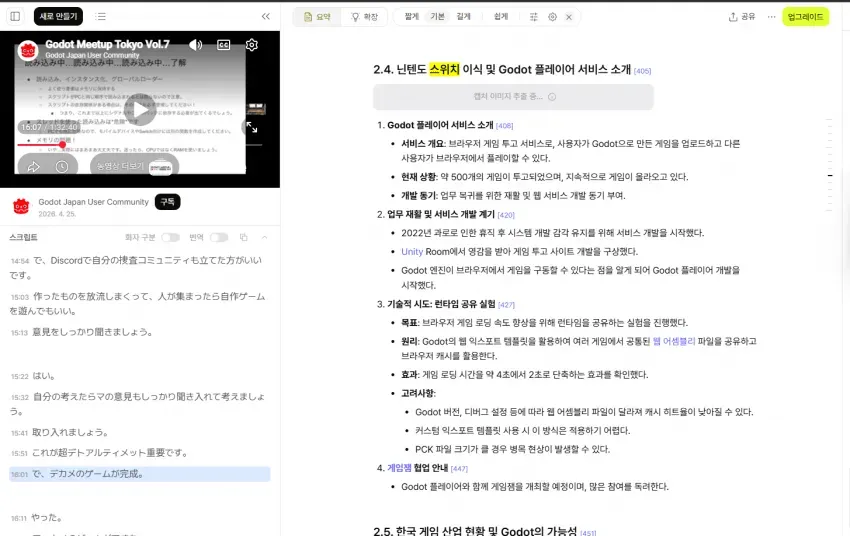The width and height of the screenshot is (850, 536).
Task: Toggle the left sidebar panel icon
Action: [15, 16]
